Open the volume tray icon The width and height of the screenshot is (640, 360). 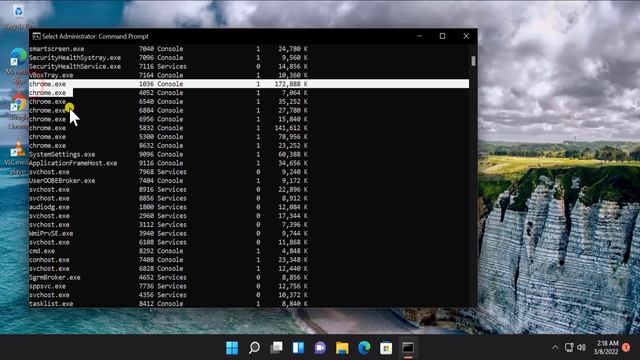click(x=582, y=347)
